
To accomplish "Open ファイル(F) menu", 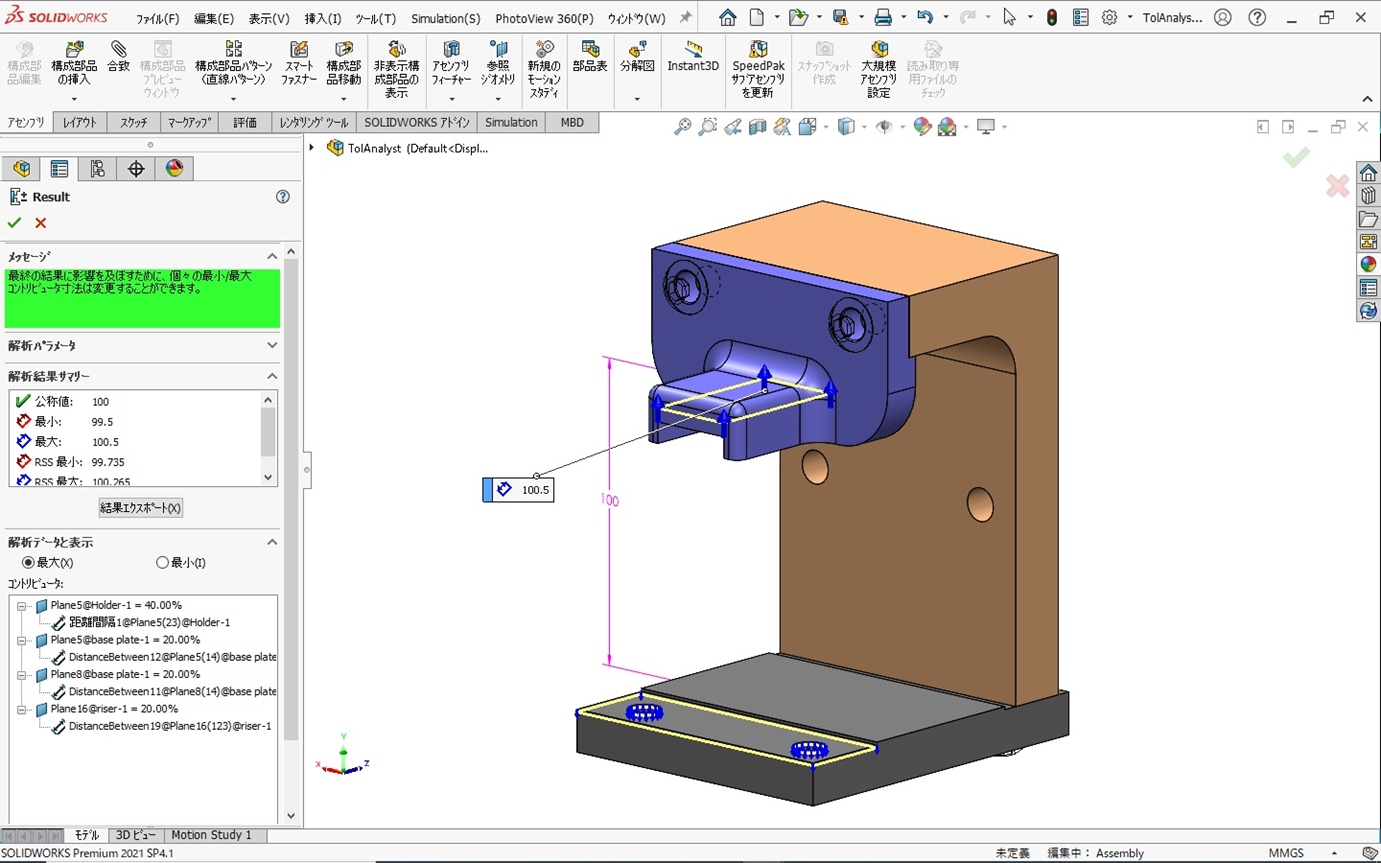I will point(157,18).
